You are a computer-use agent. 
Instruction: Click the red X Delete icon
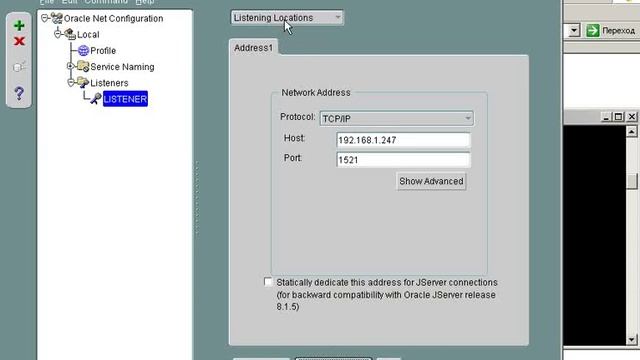pos(19,41)
